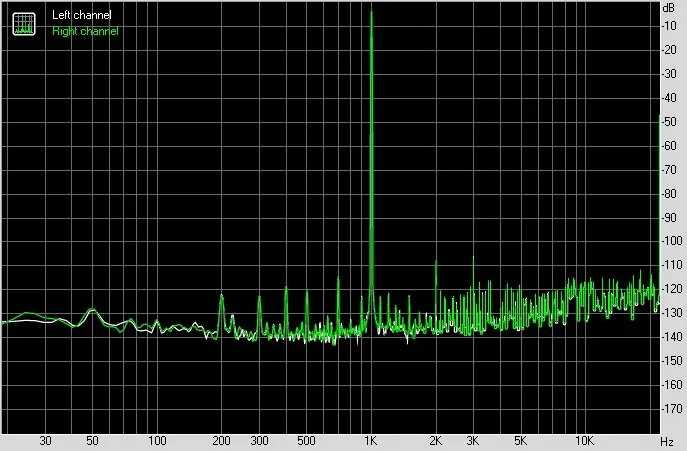Click the -50 dB axis label
Viewport: 687px width, 451px height.
pos(669,122)
